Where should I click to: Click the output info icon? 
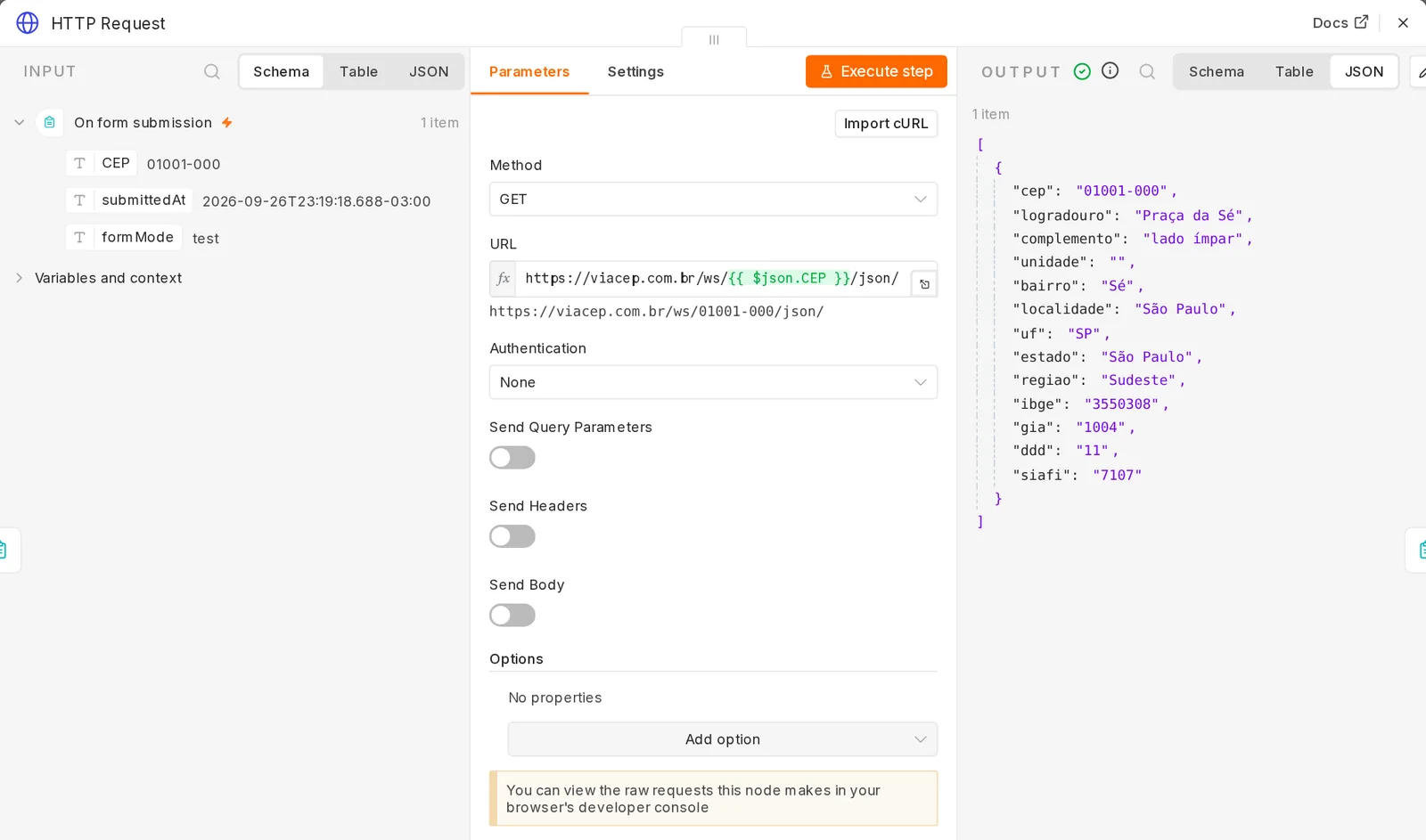point(1110,70)
